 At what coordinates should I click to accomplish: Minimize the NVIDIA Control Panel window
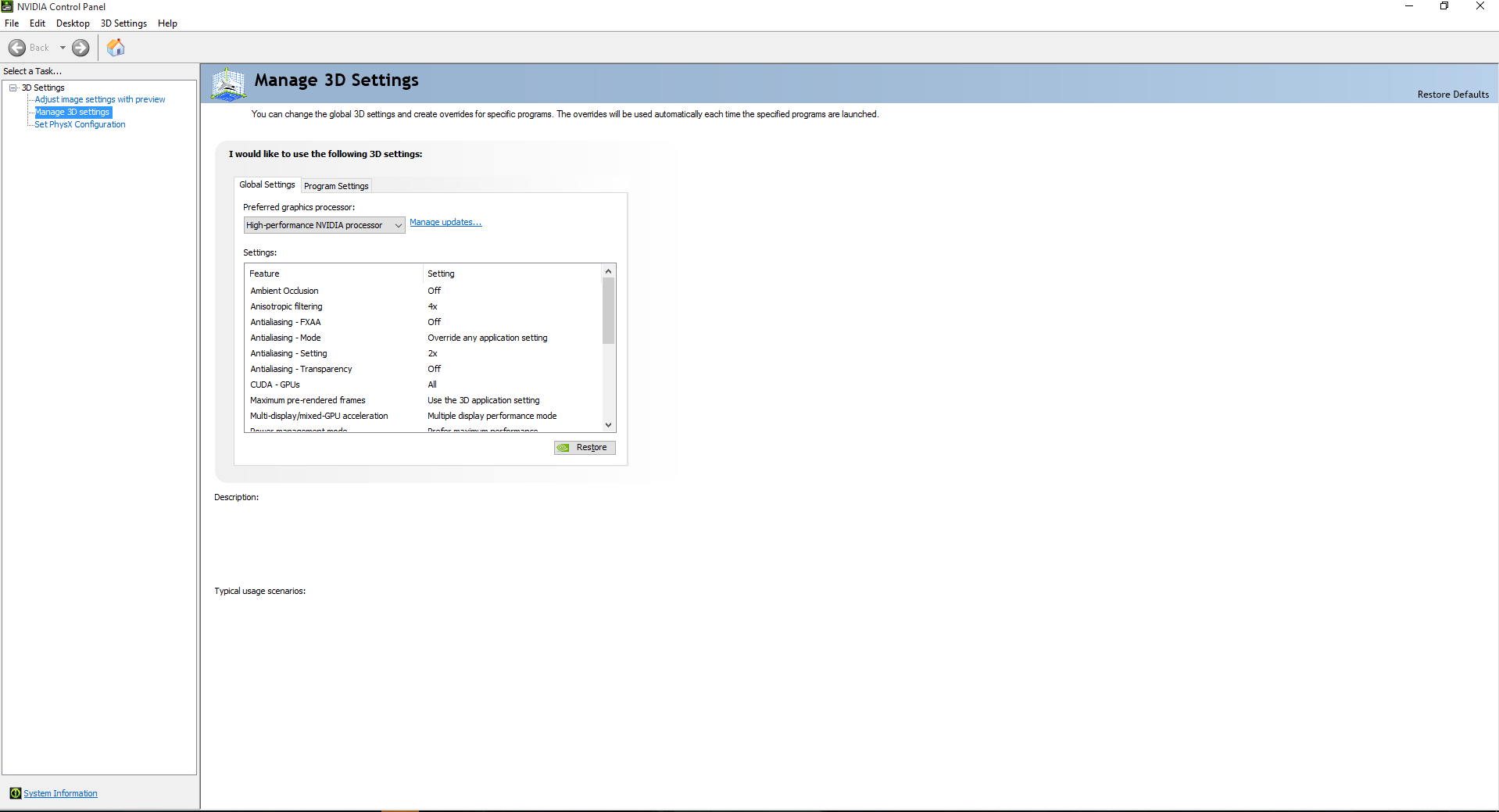click(x=1409, y=6)
